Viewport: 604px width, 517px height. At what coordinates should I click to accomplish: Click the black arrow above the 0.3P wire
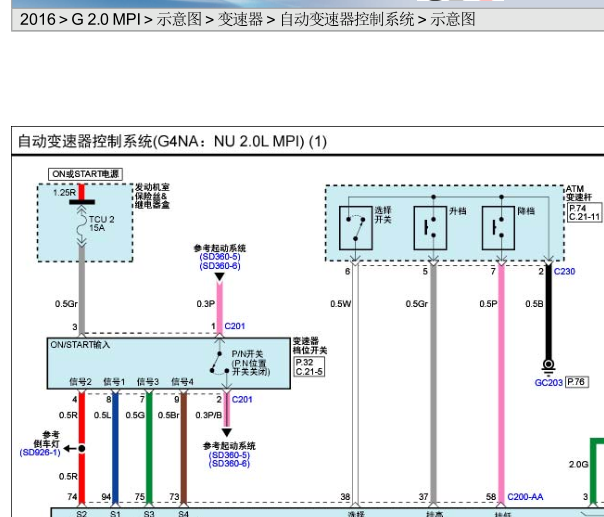click(220, 277)
